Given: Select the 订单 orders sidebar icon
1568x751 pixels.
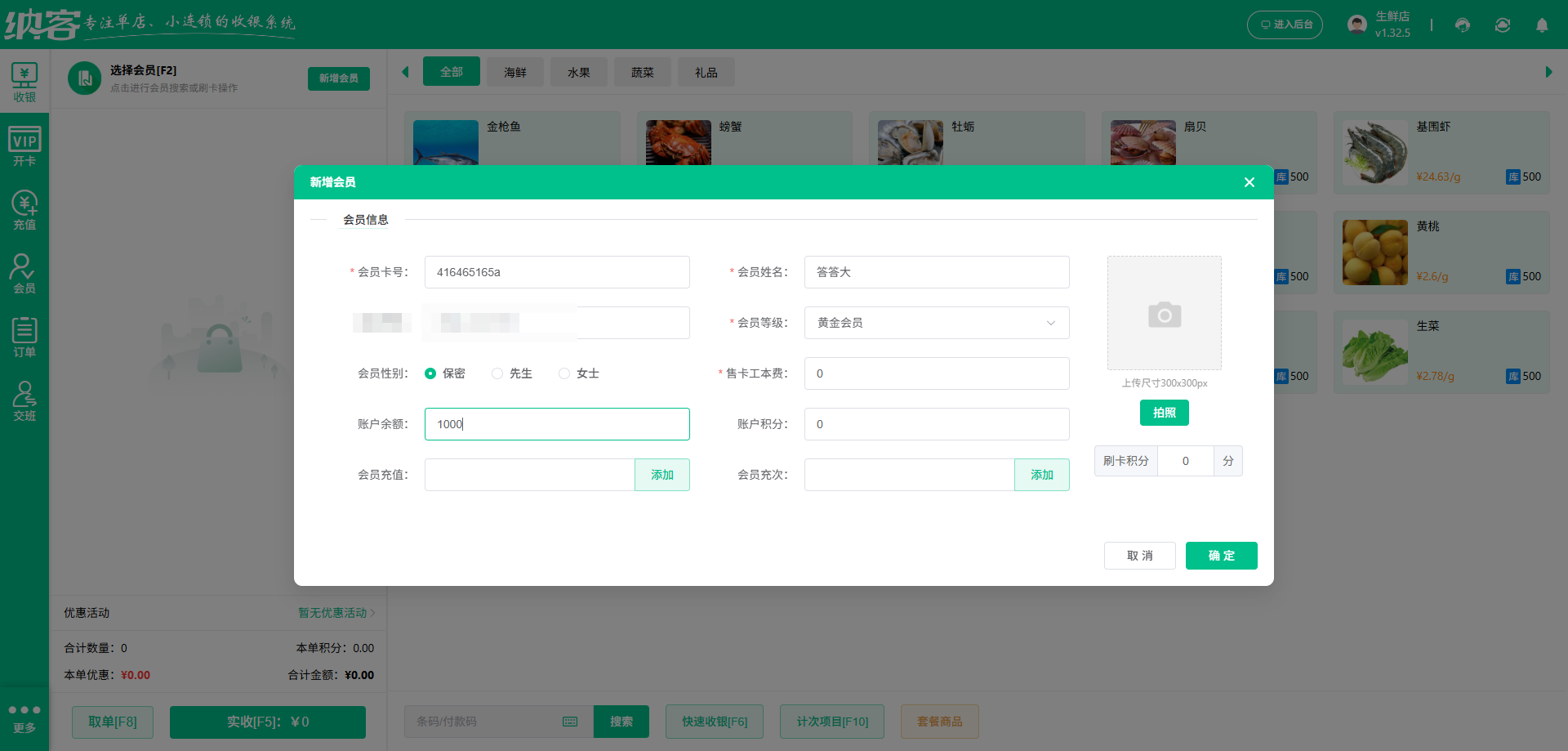Looking at the screenshot, I should [24, 336].
